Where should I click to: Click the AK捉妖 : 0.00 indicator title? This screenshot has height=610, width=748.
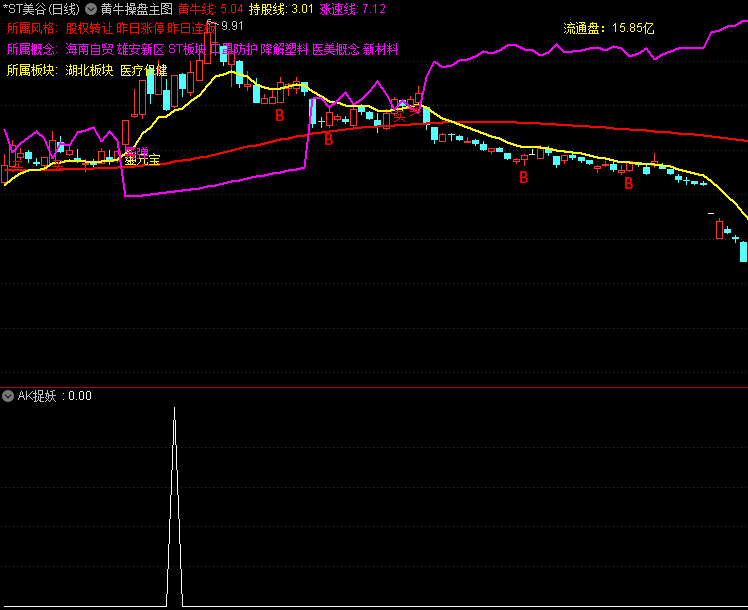pos(54,396)
